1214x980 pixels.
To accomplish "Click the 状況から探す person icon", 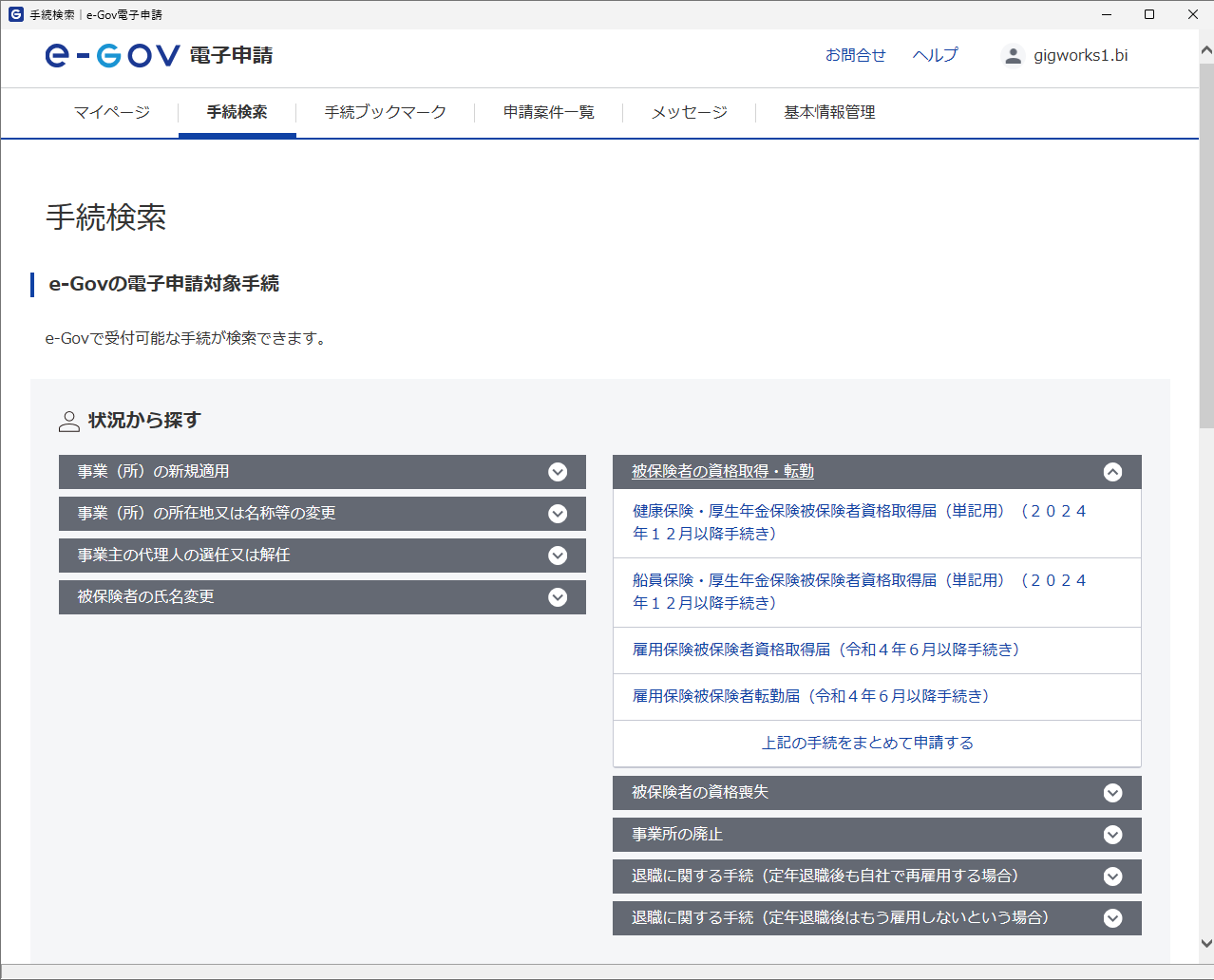I will (x=69, y=422).
